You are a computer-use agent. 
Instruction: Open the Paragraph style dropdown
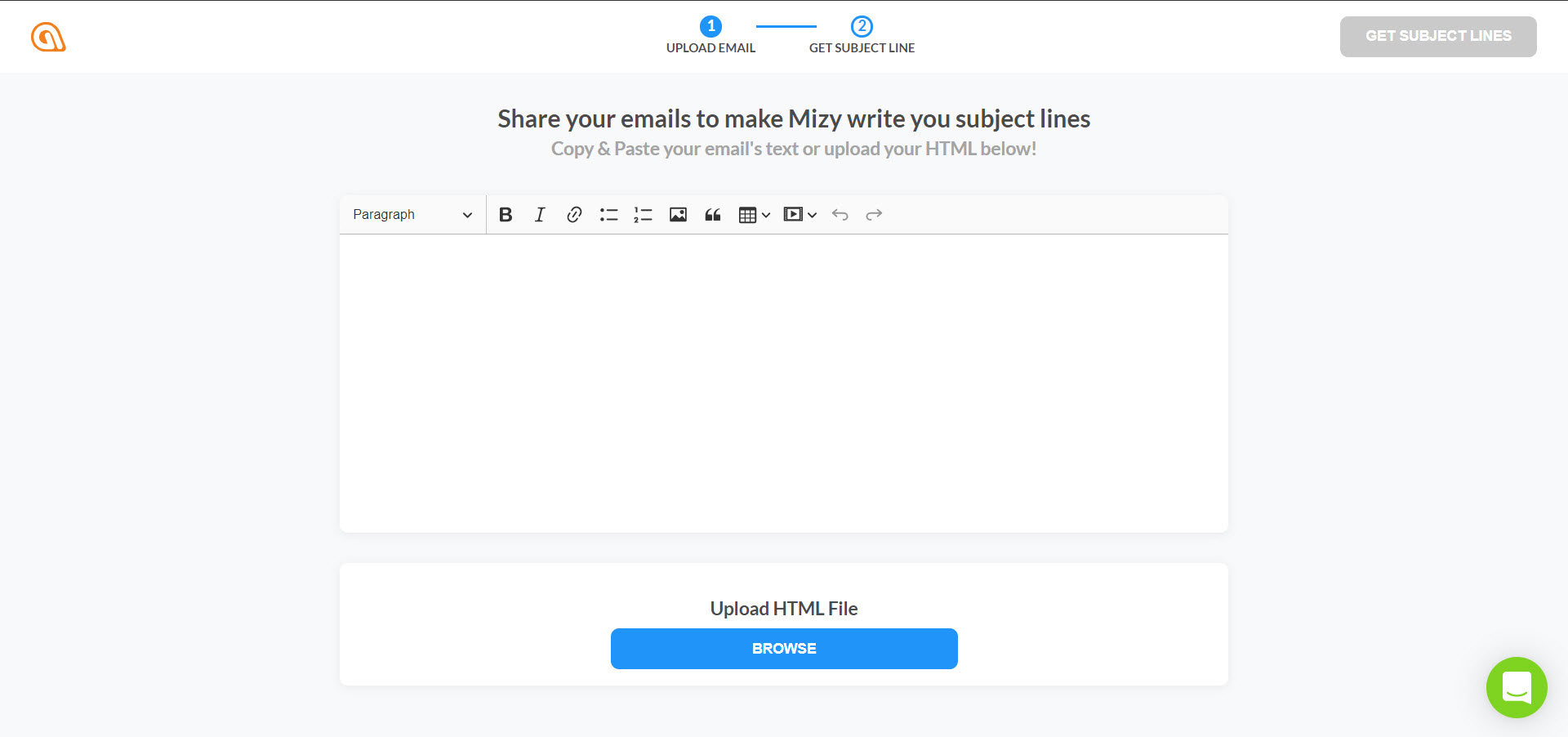tap(412, 214)
